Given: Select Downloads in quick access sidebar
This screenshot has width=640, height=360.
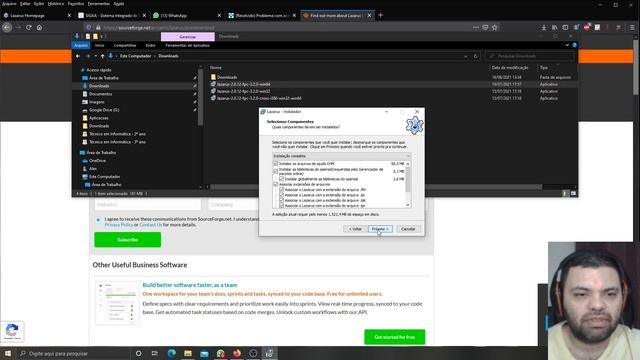Looking at the screenshot, I should coord(99,86).
